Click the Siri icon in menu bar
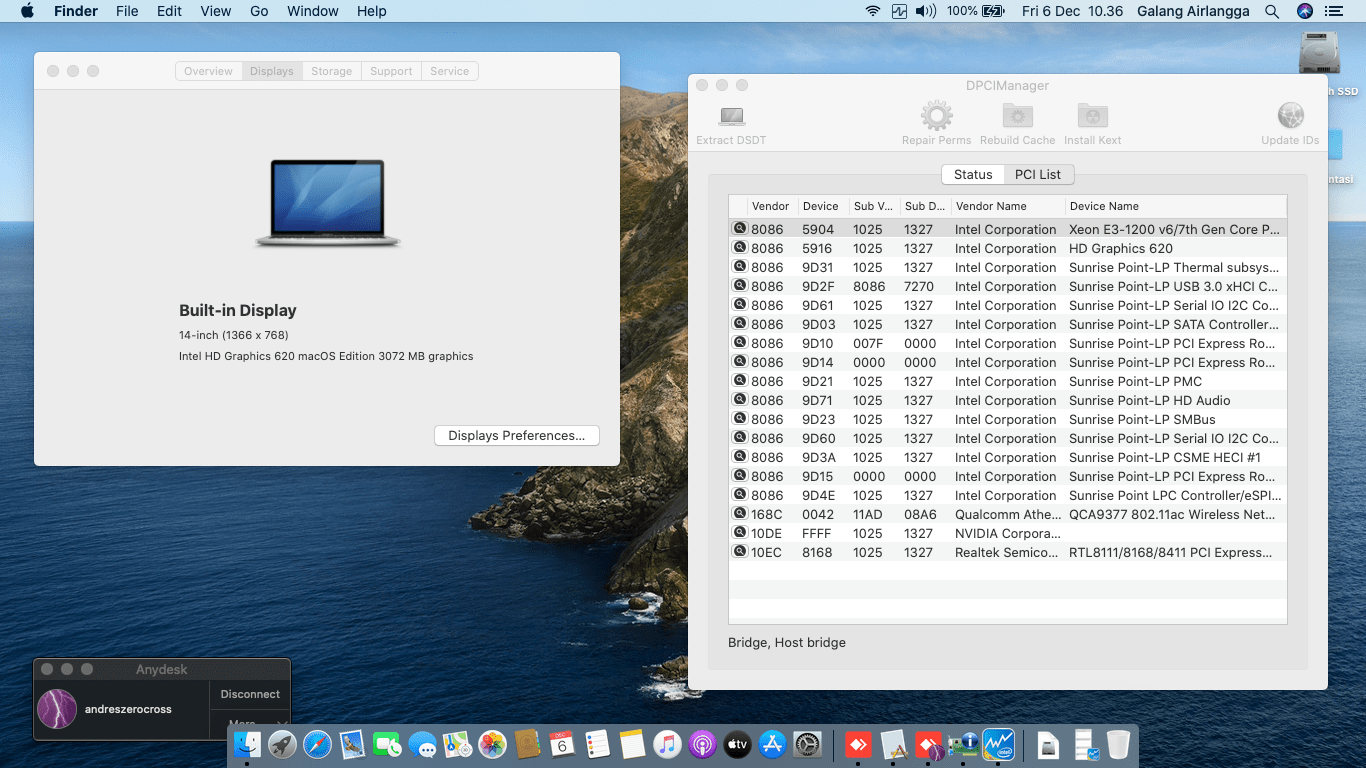 (1304, 11)
